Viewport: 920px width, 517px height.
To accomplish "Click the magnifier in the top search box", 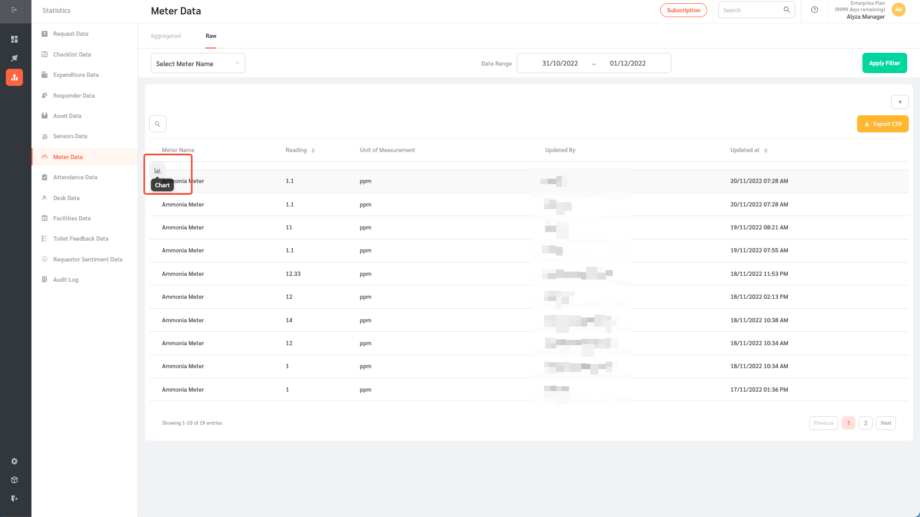I will click(786, 10).
